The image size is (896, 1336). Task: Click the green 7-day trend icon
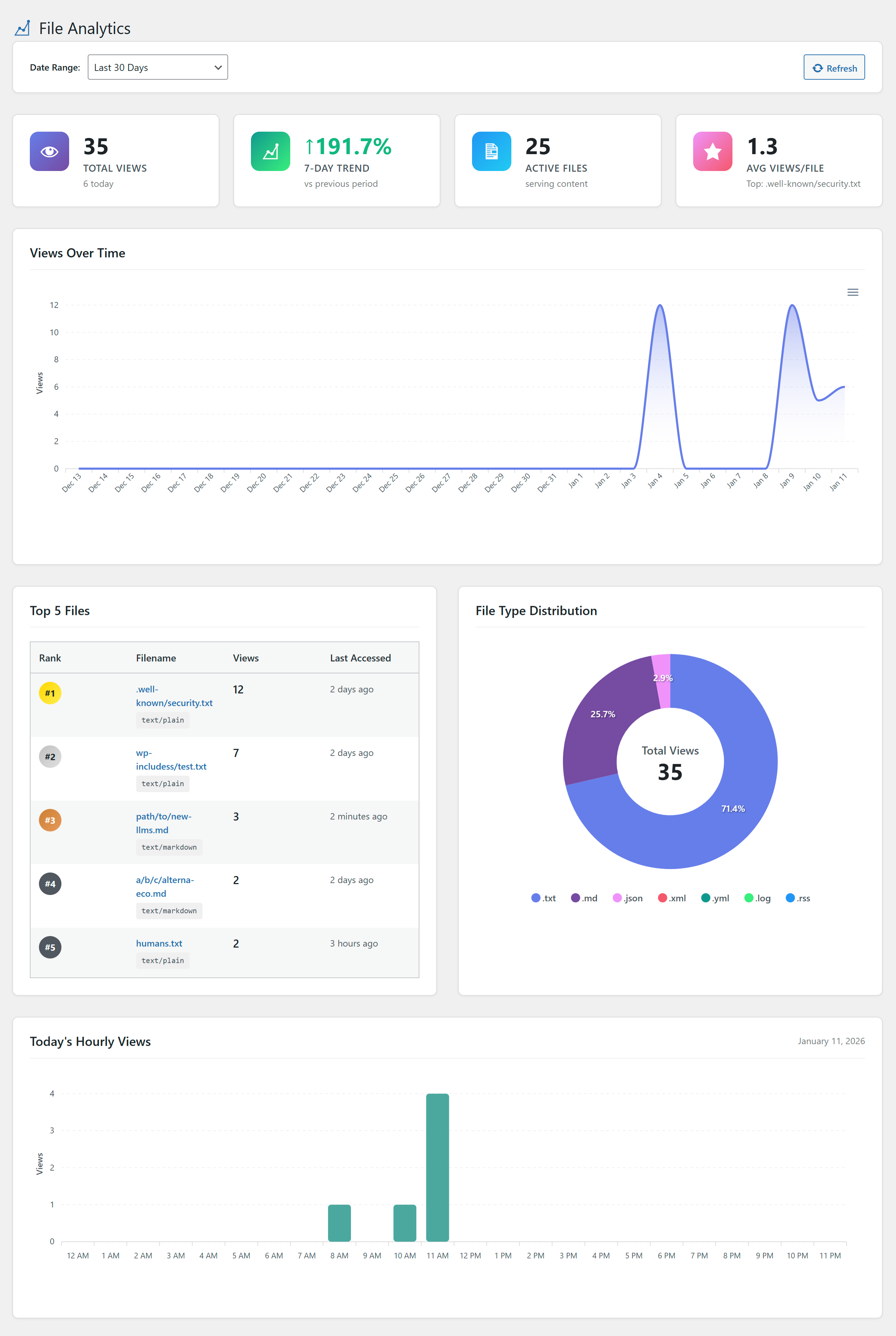tap(270, 151)
